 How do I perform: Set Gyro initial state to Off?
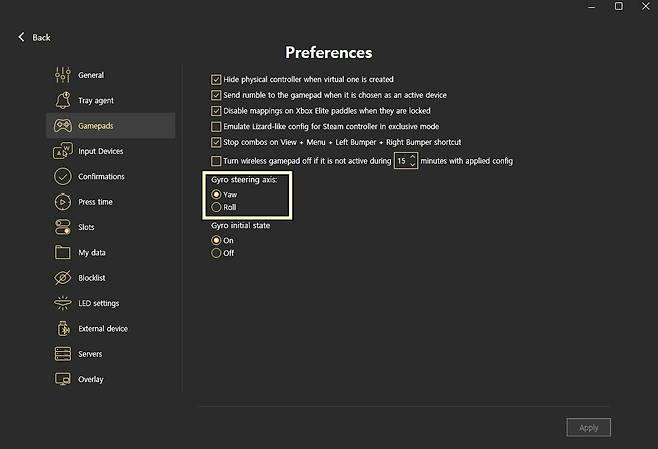tap(216, 253)
